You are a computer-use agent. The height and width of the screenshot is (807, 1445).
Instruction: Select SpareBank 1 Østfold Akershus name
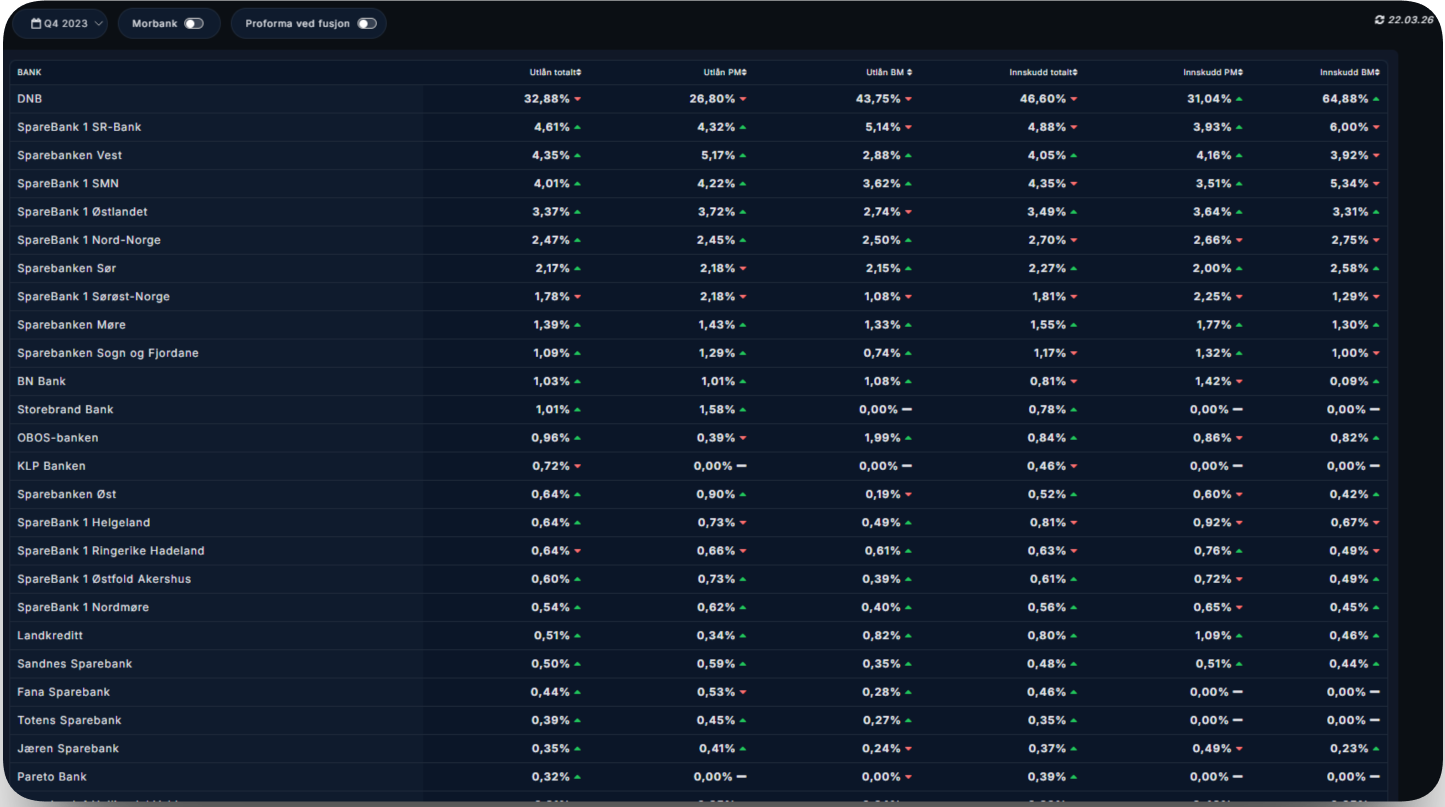104,579
